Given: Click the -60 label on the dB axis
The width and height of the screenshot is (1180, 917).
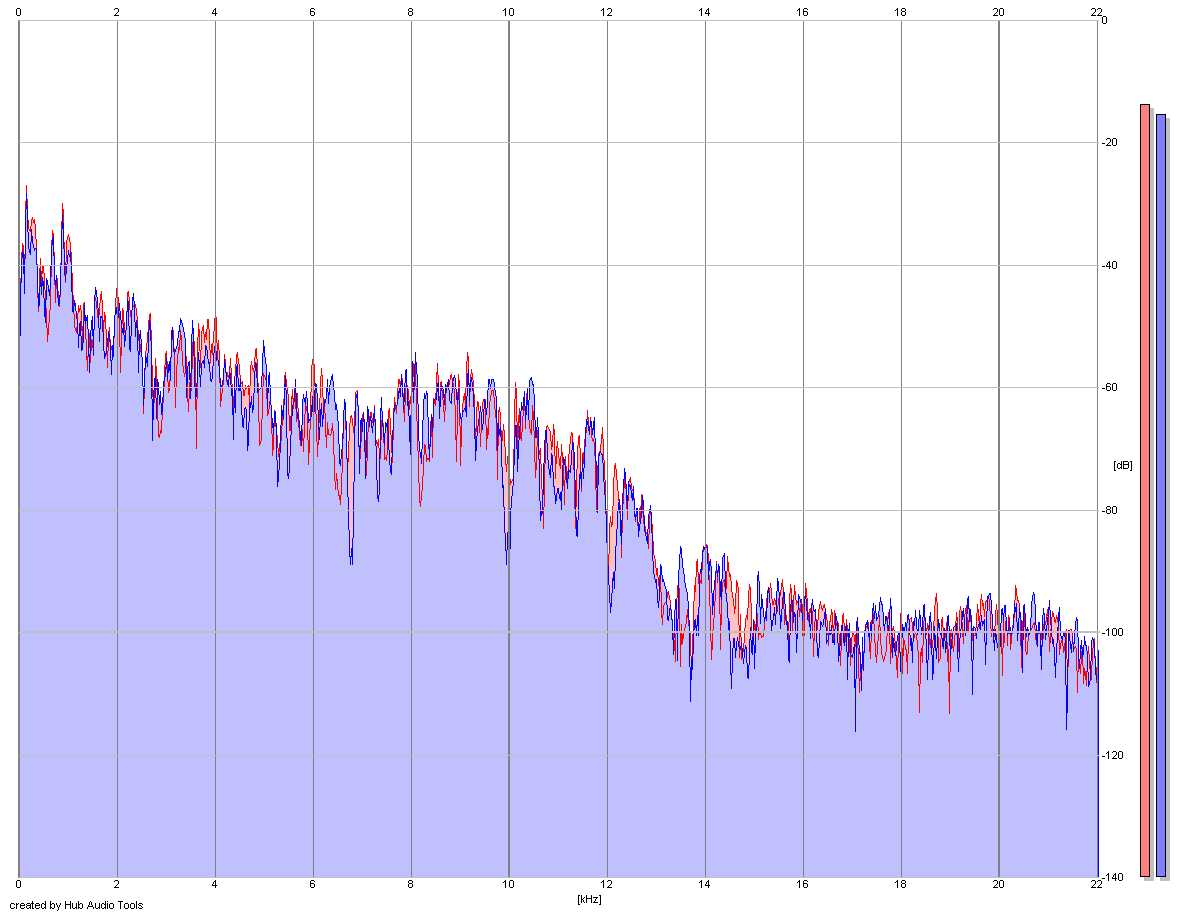Looking at the screenshot, I should click(1109, 387).
